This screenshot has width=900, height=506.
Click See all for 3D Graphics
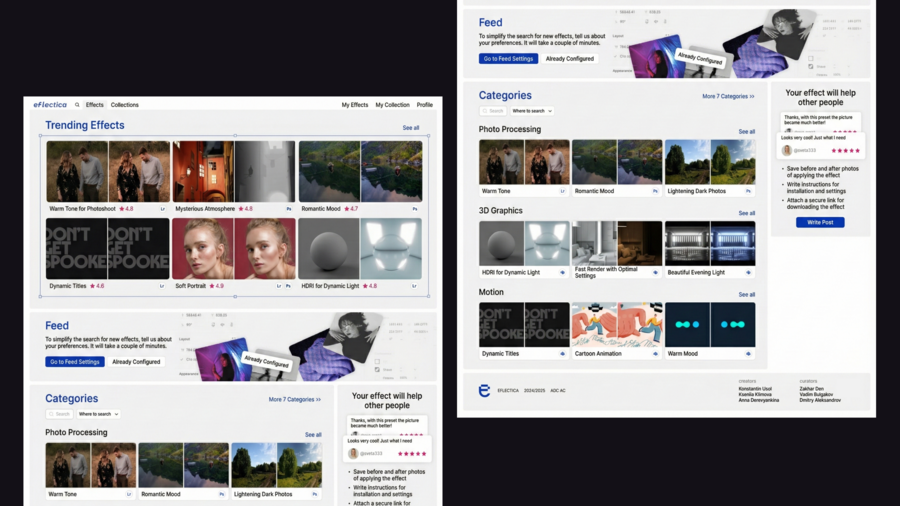747,213
